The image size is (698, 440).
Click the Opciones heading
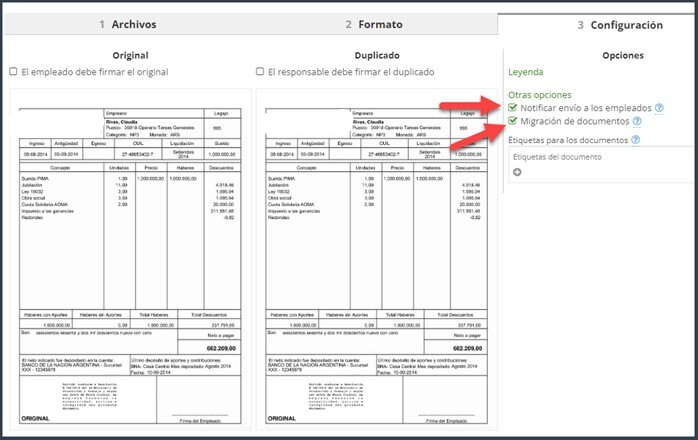623,55
